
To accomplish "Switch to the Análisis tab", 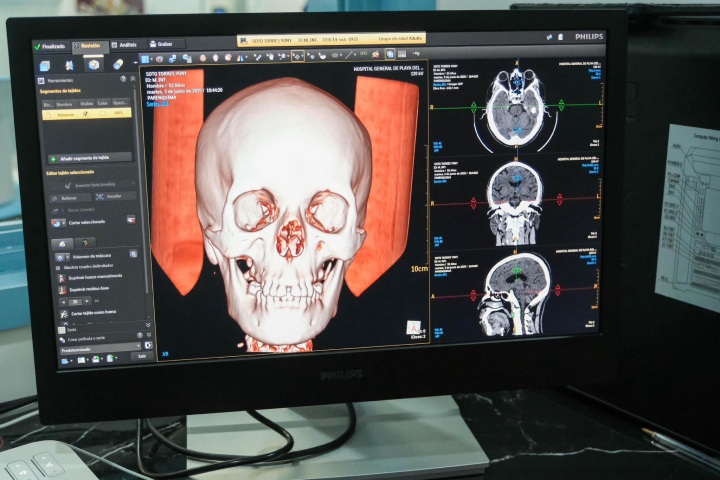I will (x=125, y=45).
